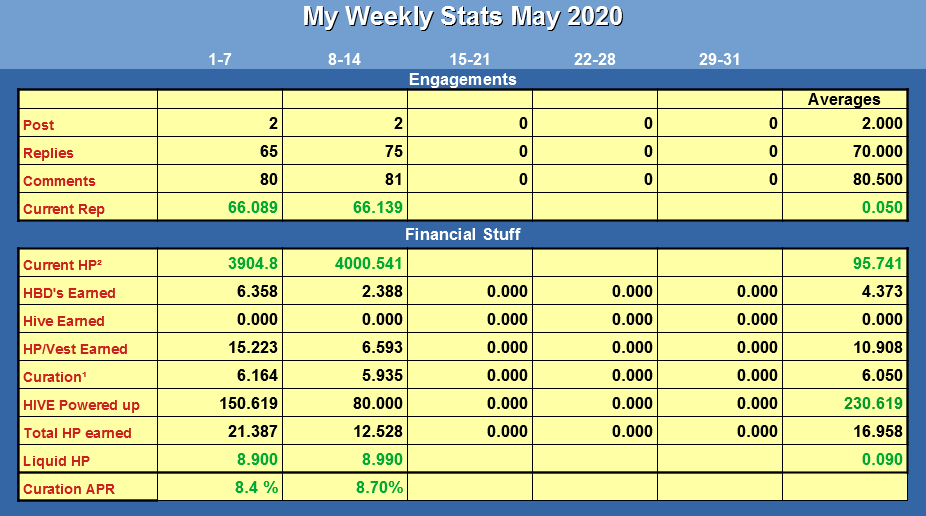Click the Current HP value '4000.541'

[369, 263]
